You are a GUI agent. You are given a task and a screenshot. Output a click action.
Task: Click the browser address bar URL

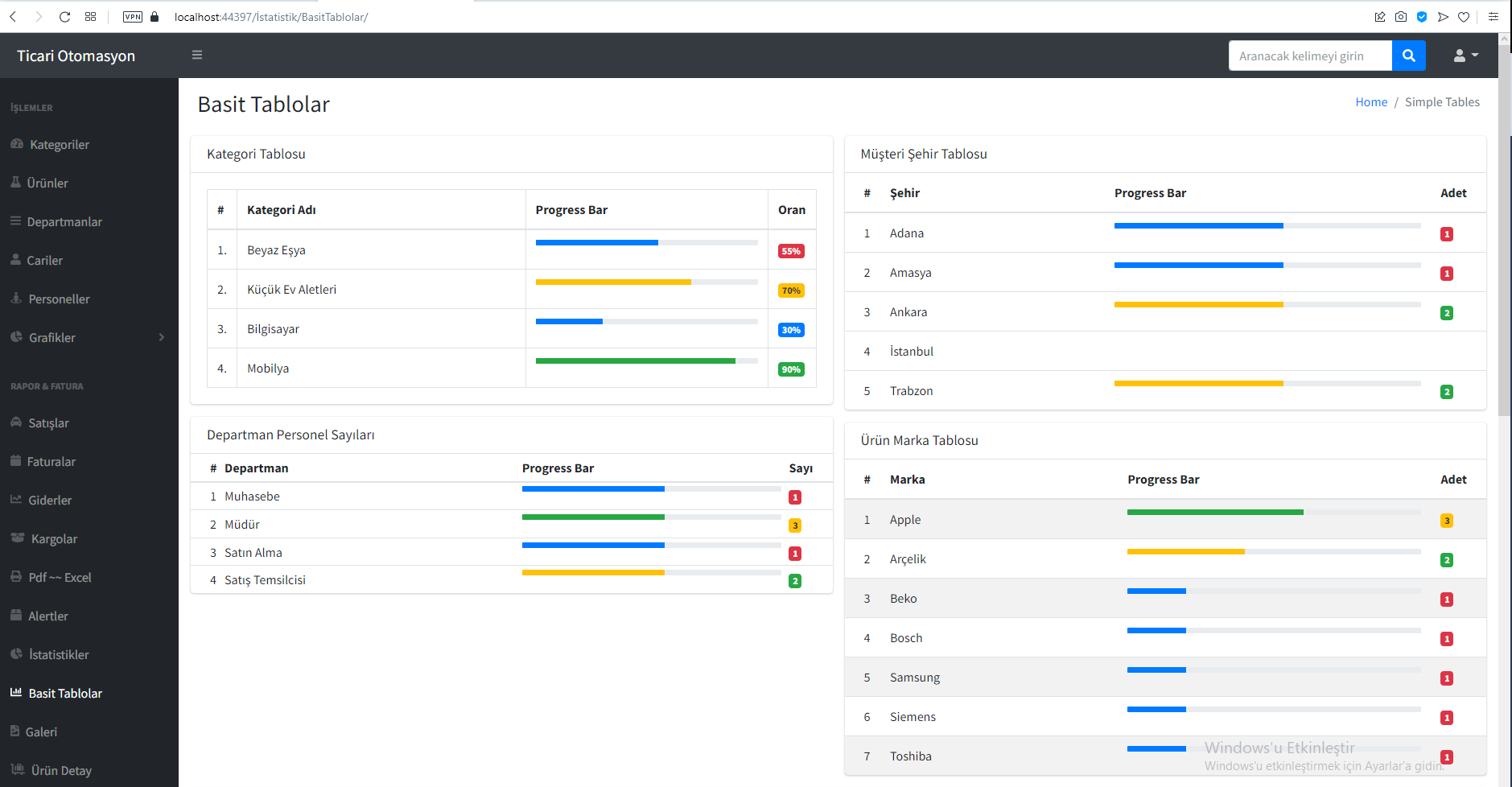[271, 17]
